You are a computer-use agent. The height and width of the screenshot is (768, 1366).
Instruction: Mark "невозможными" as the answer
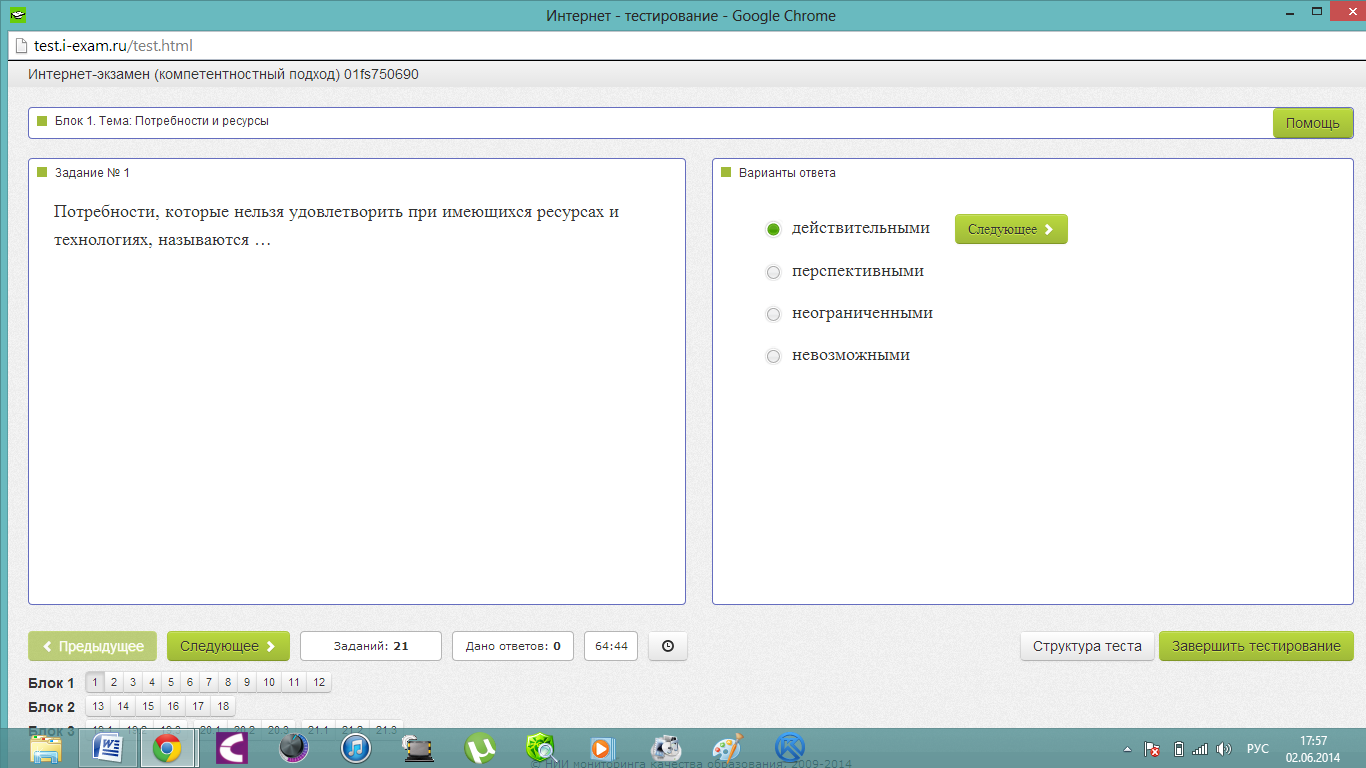pos(773,356)
